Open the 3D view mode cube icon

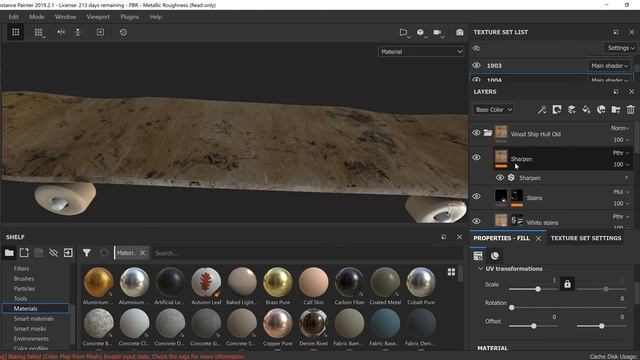(420, 32)
